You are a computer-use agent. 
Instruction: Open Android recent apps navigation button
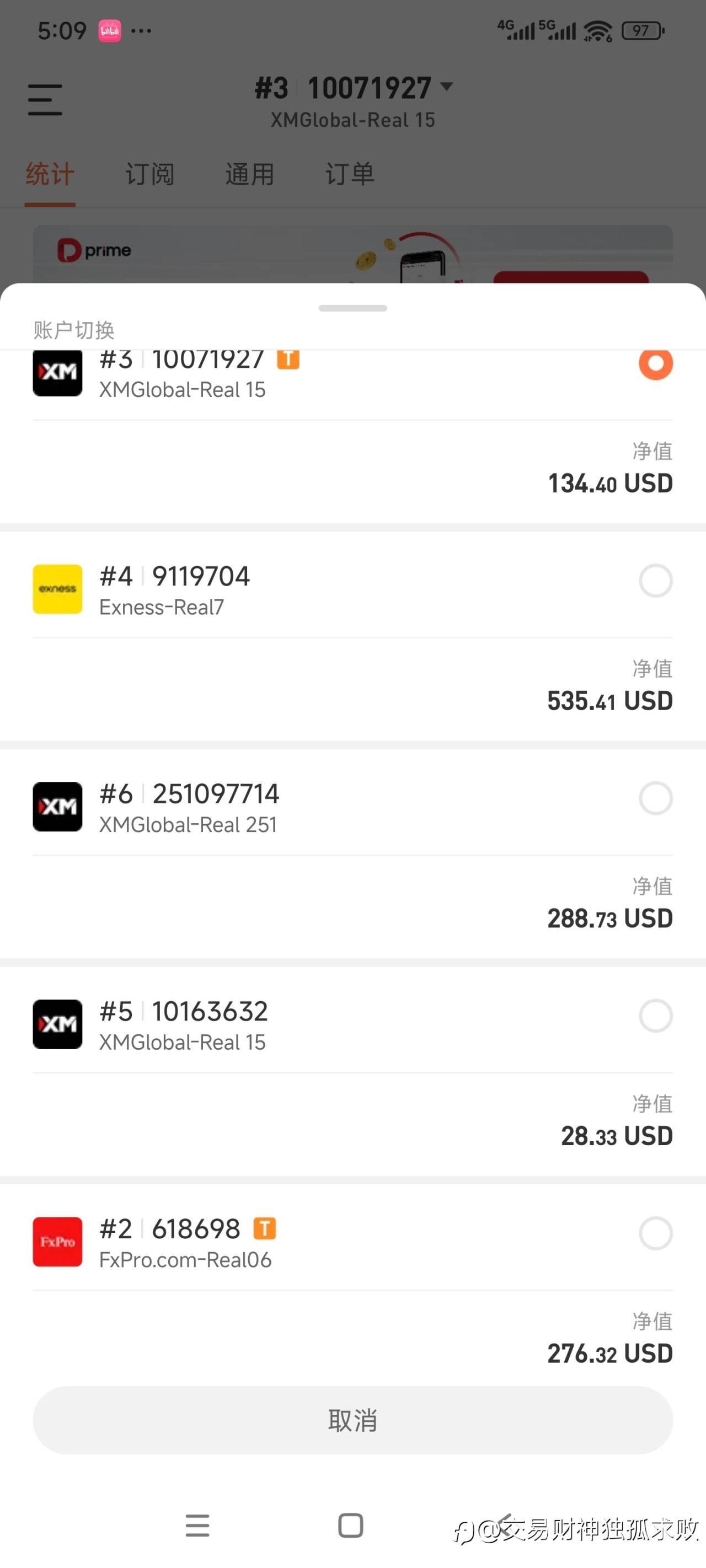coord(197,1525)
